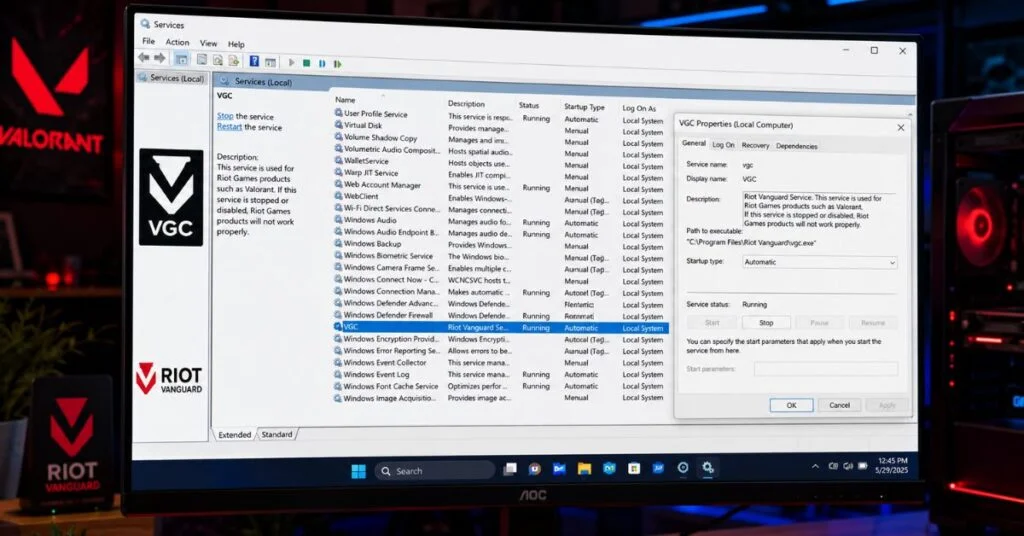The image size is (1024, 536).
Task: Open File Explorer from the taskbar
Action: [x=584, y=469]
